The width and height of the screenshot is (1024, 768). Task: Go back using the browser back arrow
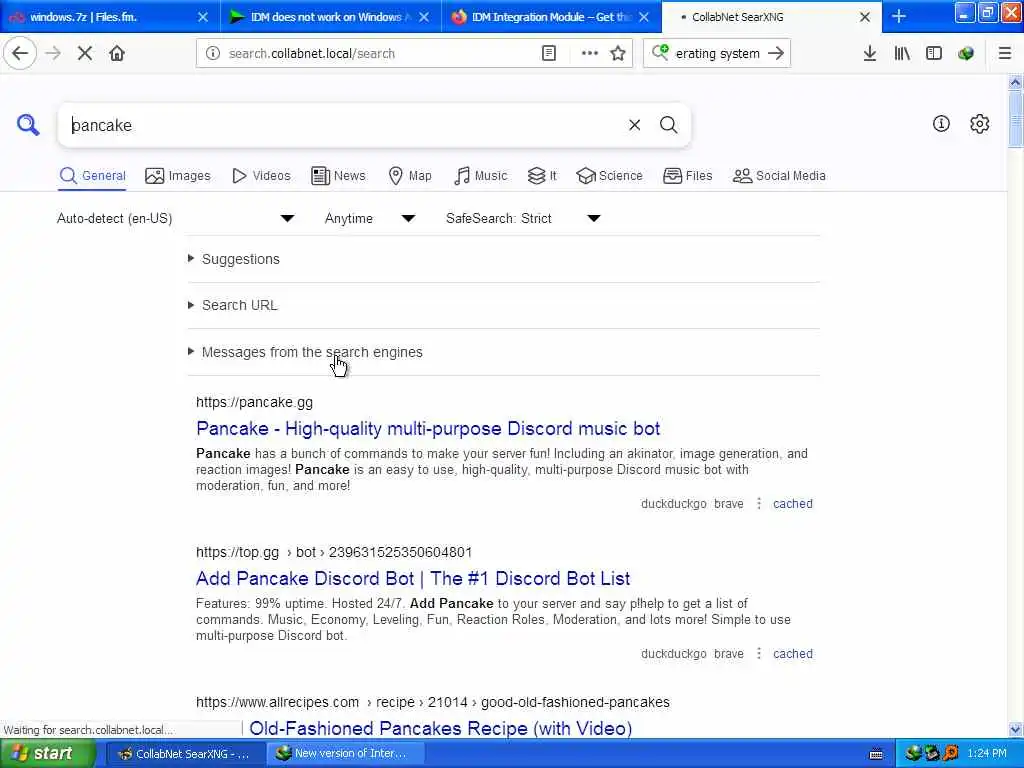[20, 53]
